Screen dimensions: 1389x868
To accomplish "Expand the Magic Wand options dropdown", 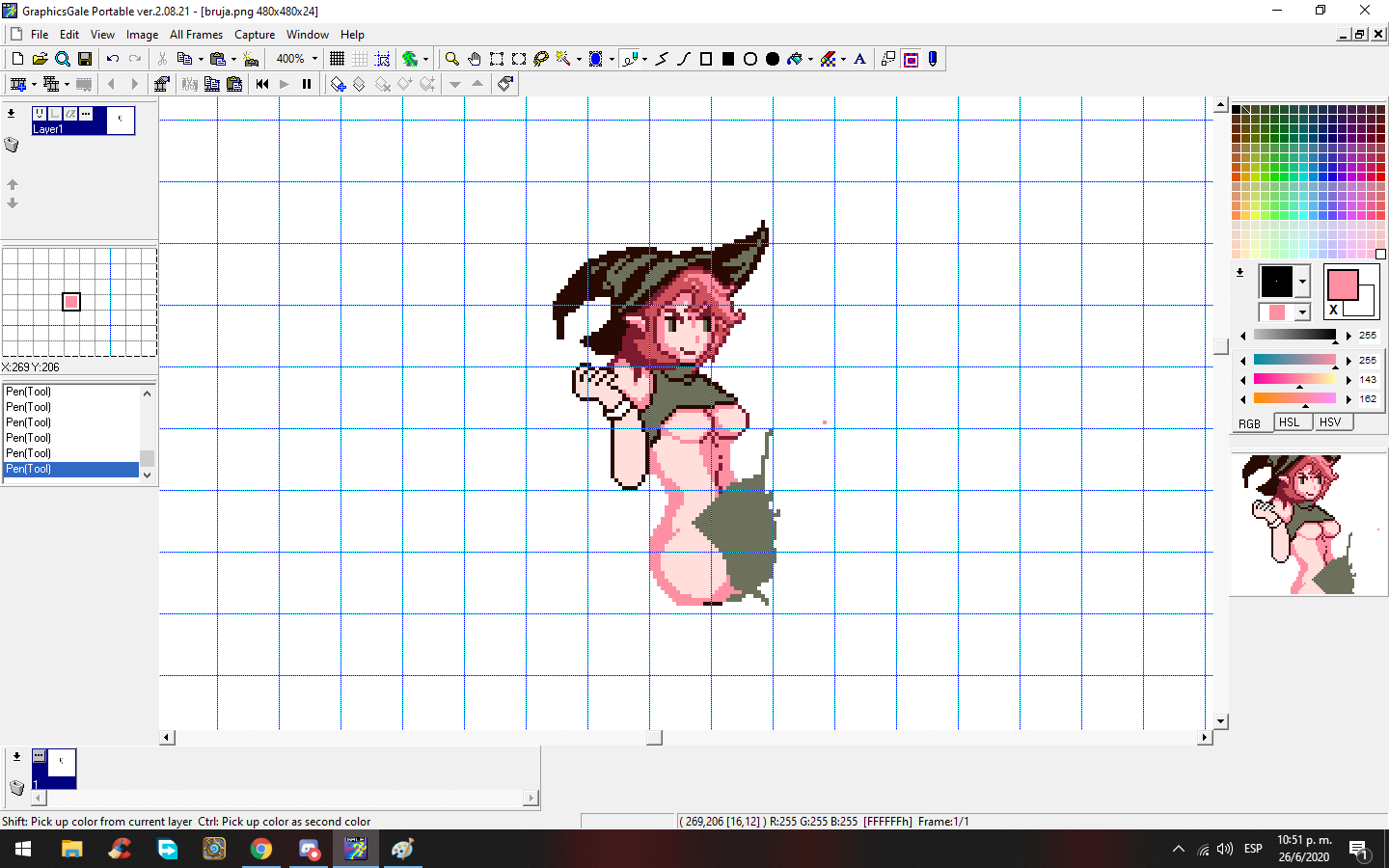I will 579,59.
